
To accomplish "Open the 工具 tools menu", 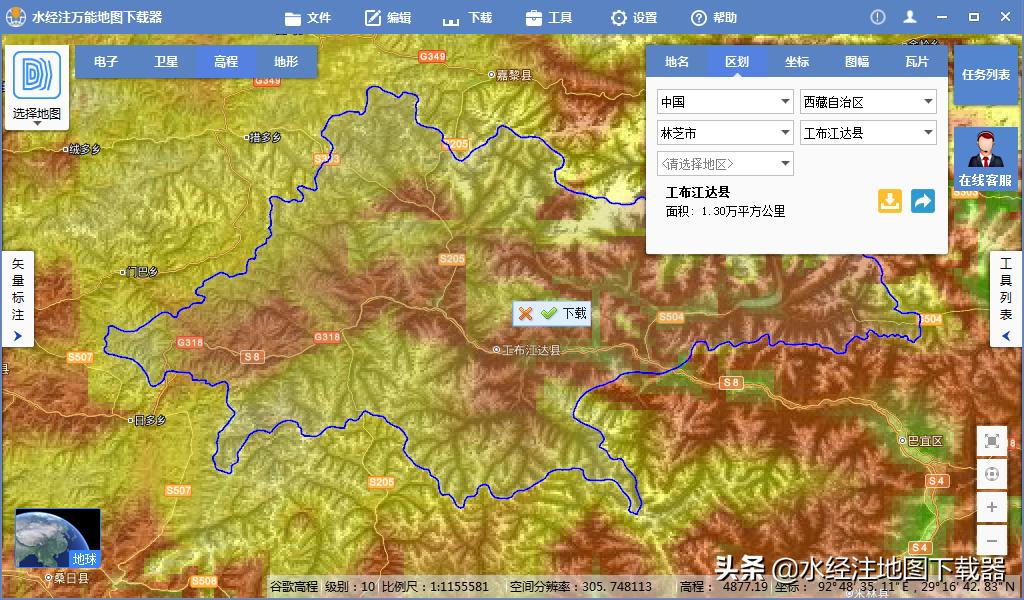I will click(x=549, y=16).
